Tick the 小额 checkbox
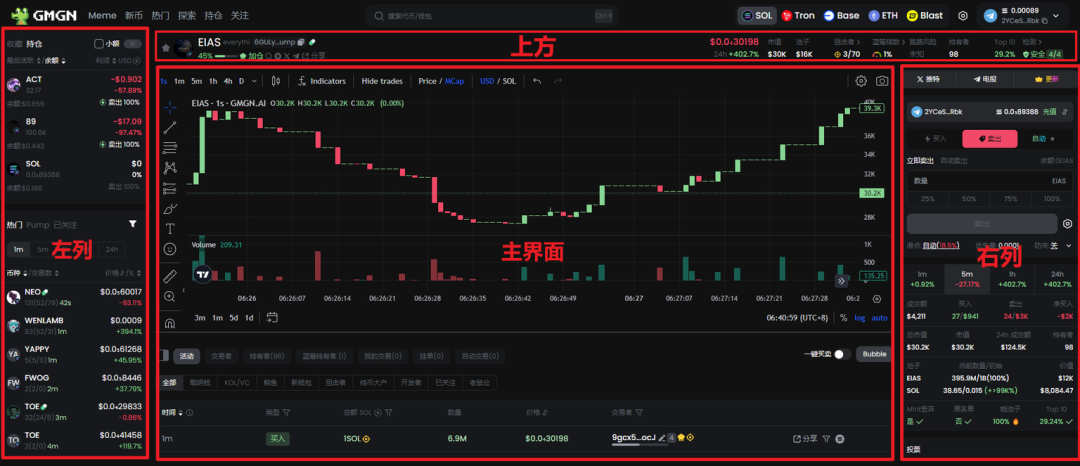The height and width of the screenshot is (466, 1080). click(98, 44)
